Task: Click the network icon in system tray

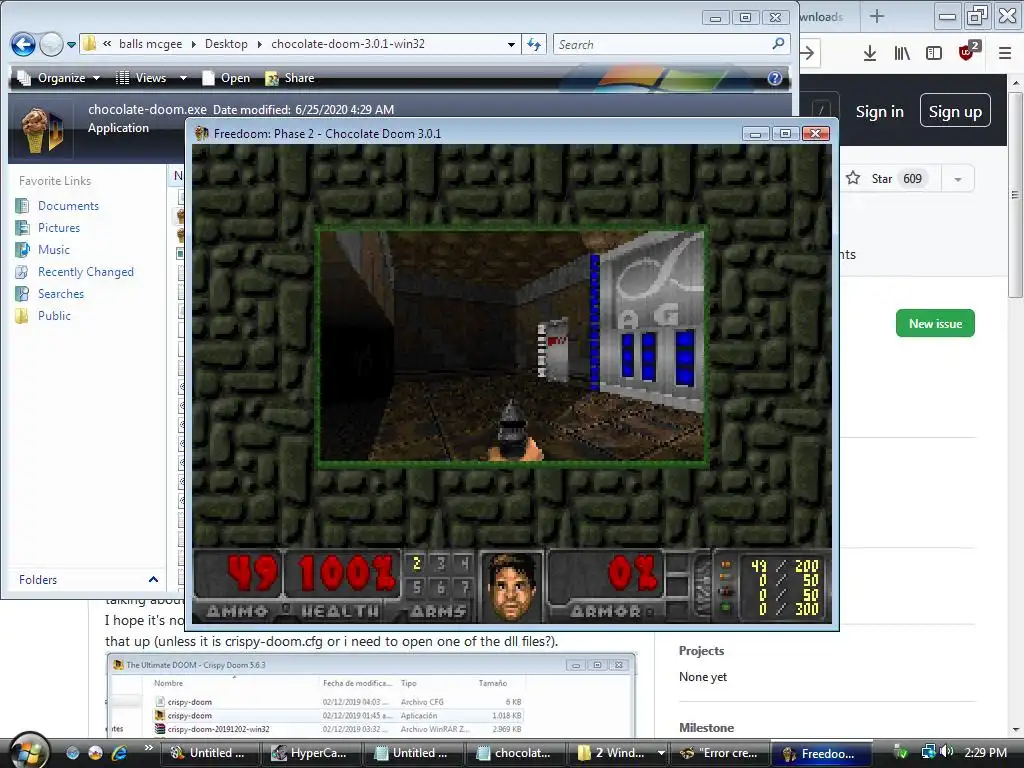Action: [928, 752]
